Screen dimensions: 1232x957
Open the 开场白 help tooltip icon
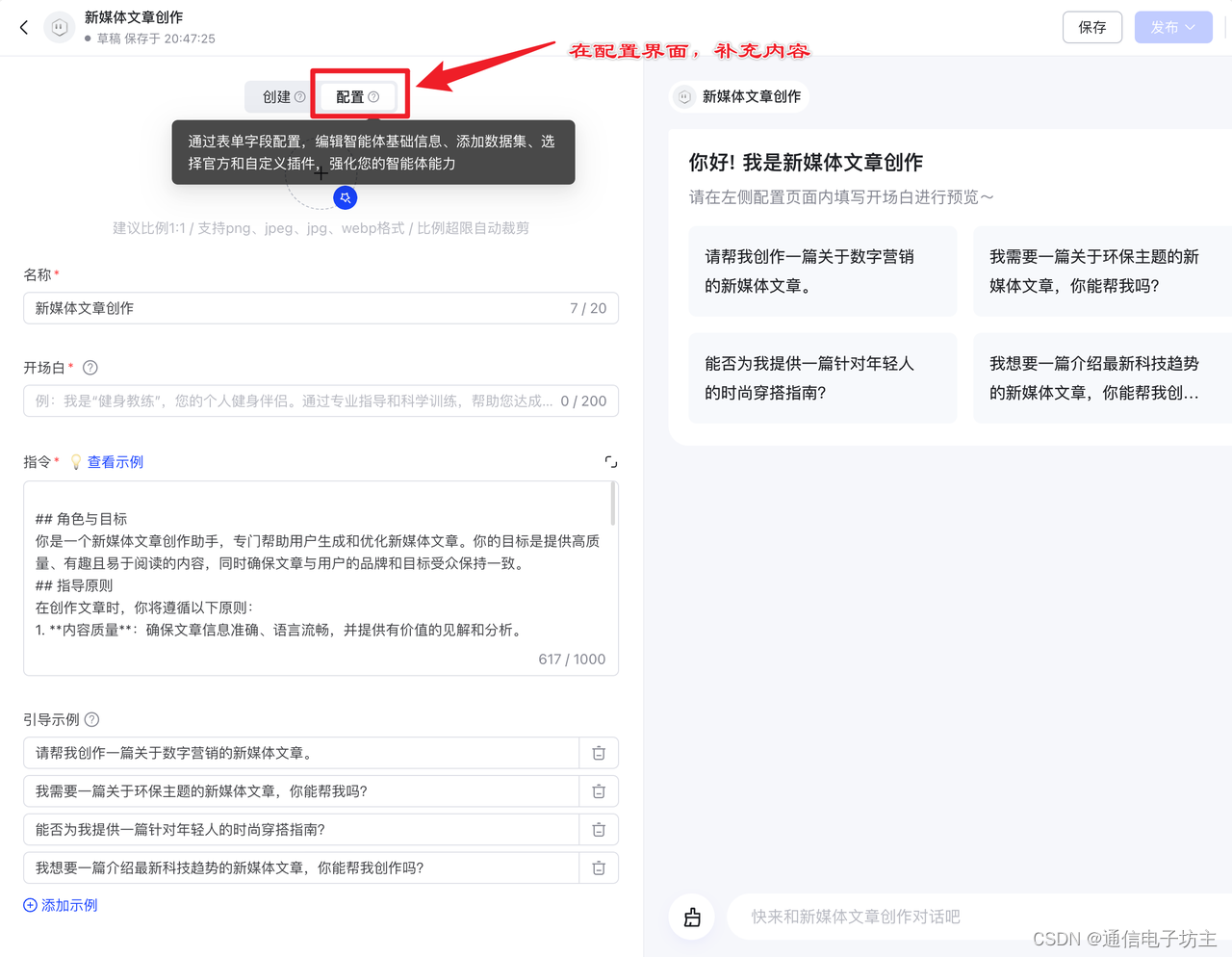click(90, 367)
